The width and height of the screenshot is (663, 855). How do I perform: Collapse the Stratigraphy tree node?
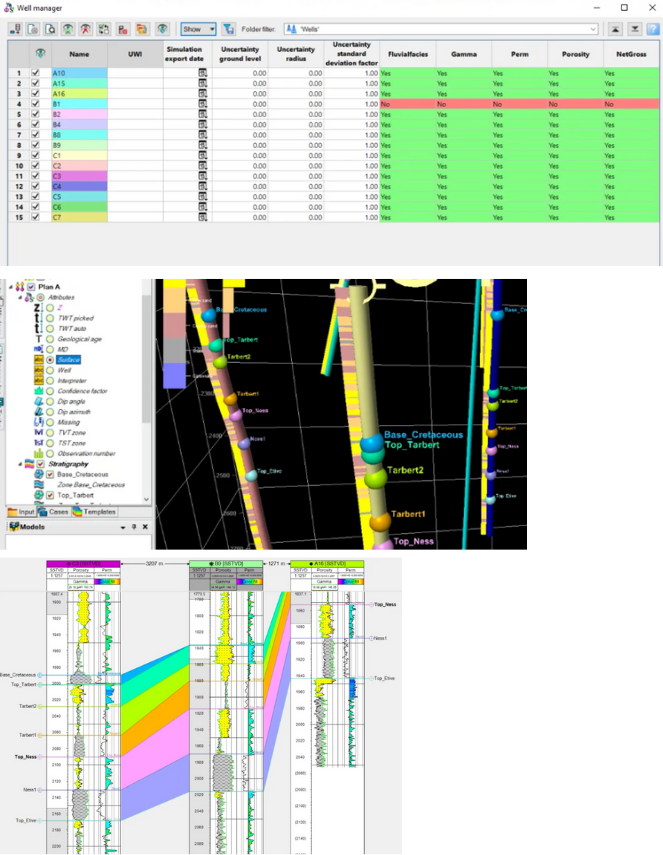tap(20, 464)
